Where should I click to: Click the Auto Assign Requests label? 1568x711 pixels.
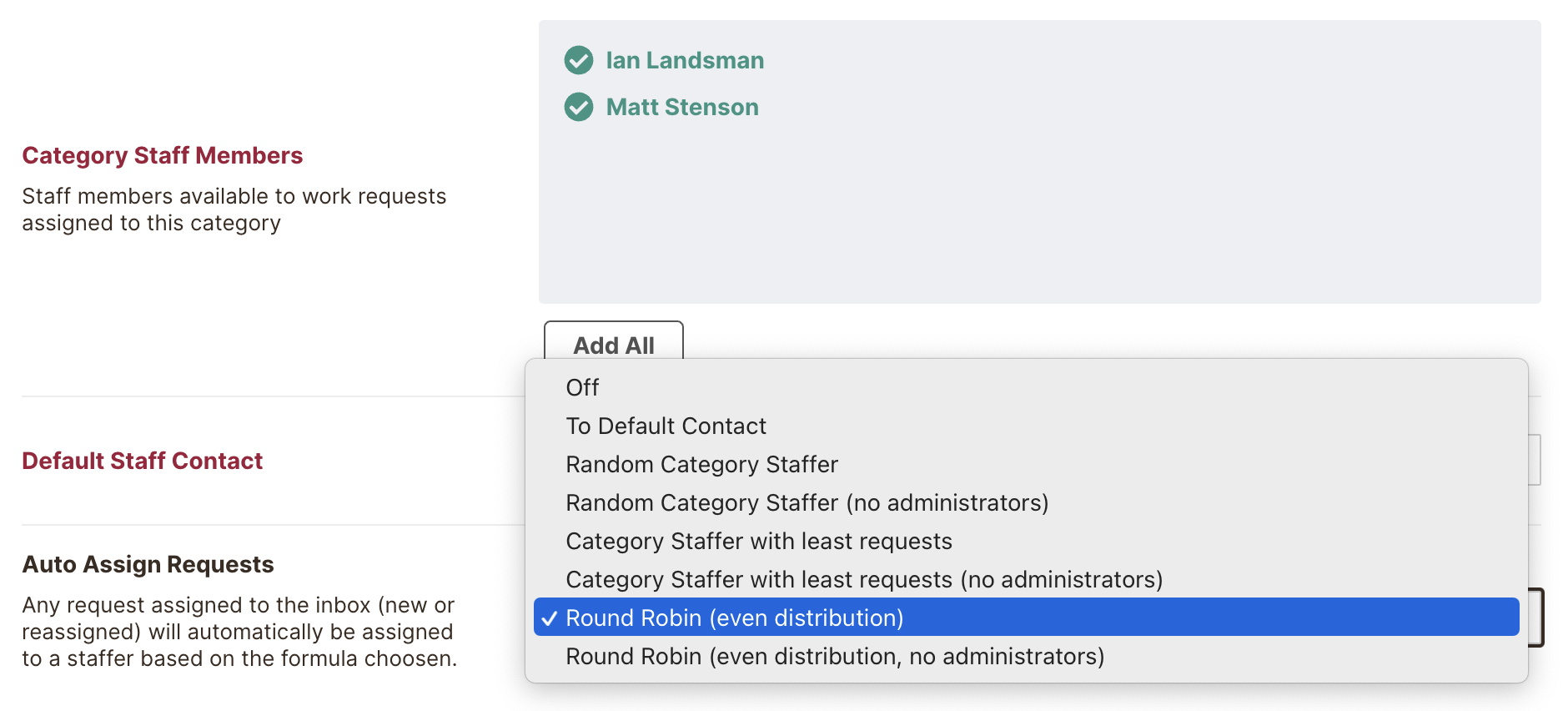[x=148, y=564]
